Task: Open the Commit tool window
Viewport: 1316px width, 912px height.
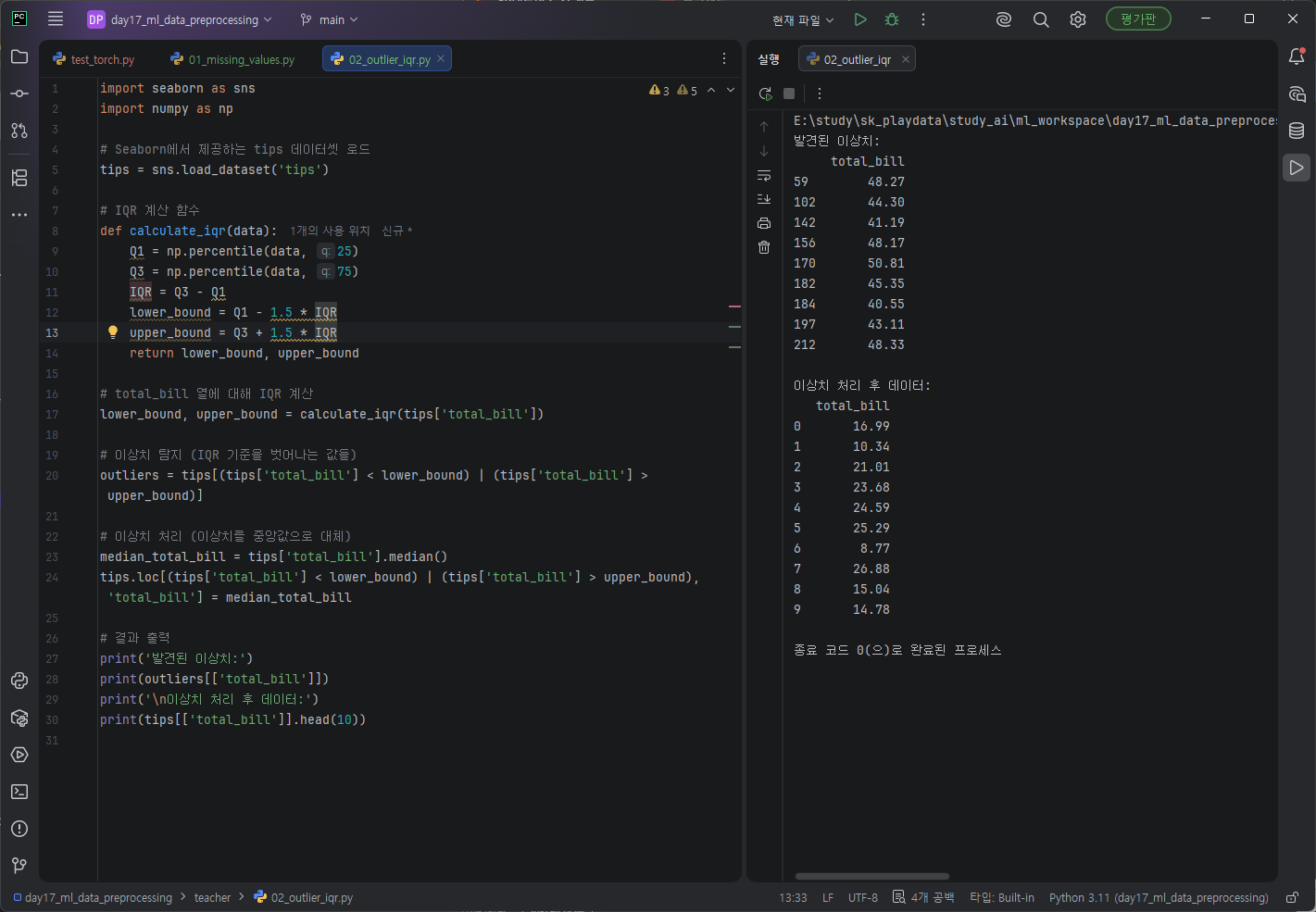Action: click(19, 94)
